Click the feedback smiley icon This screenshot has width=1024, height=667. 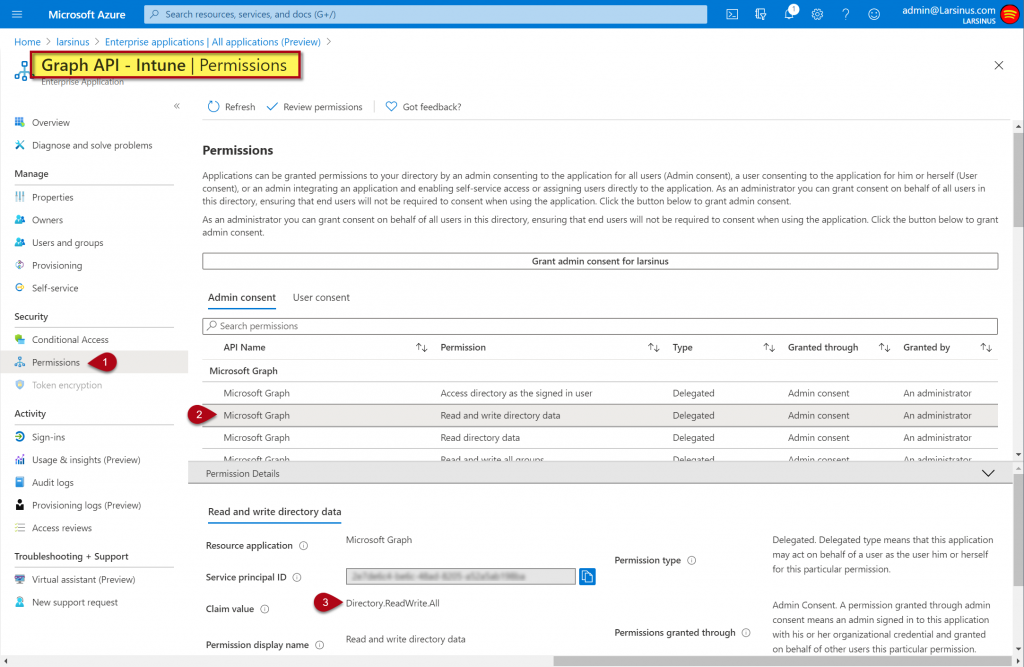pos(874,14)
